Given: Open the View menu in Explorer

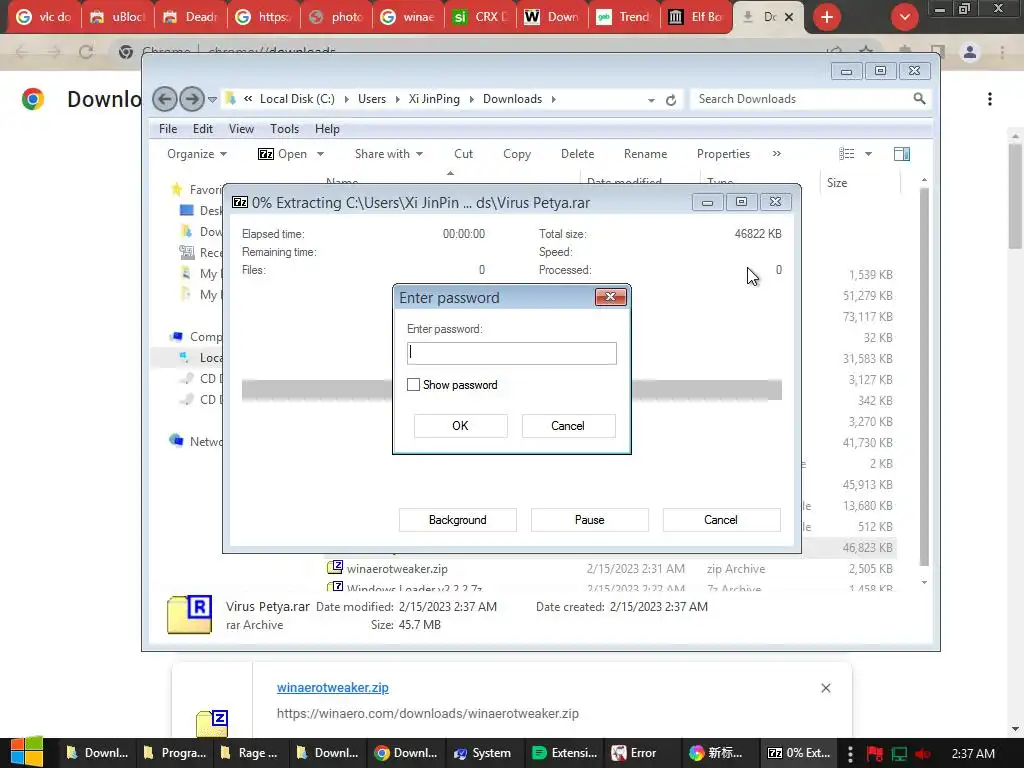Looking at the screenshot, I should [x=241, y=129].
